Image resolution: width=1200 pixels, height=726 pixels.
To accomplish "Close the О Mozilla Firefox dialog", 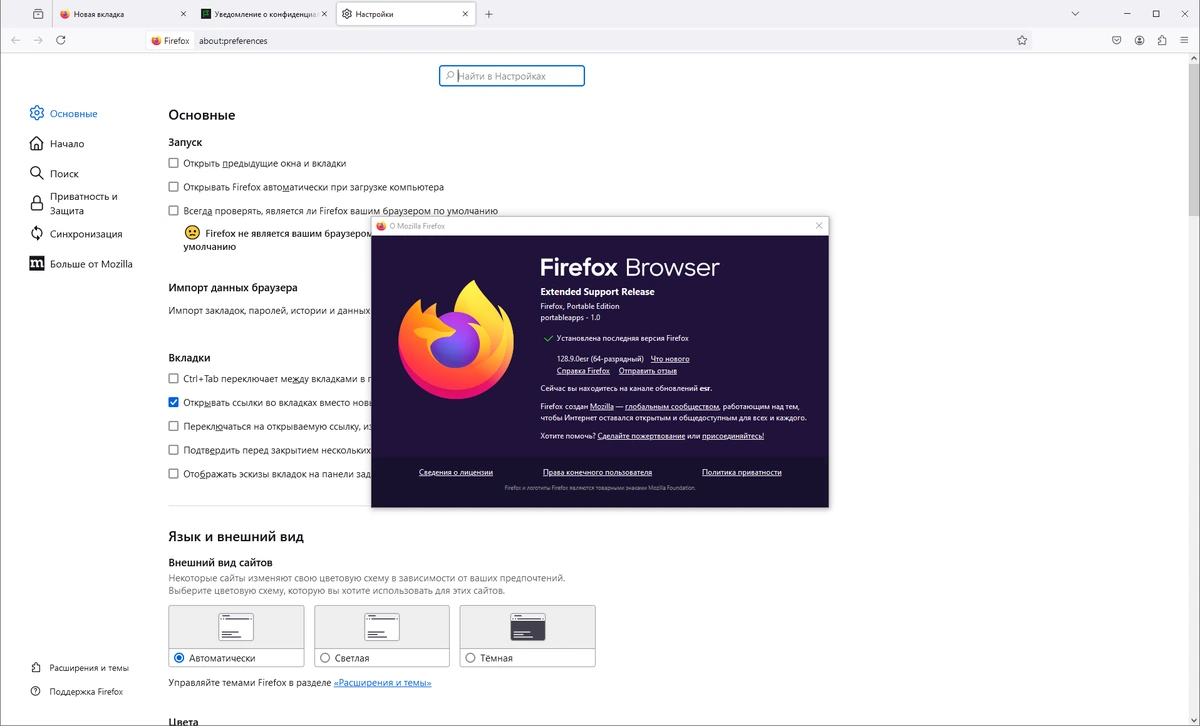I will [x=819, y=226].
